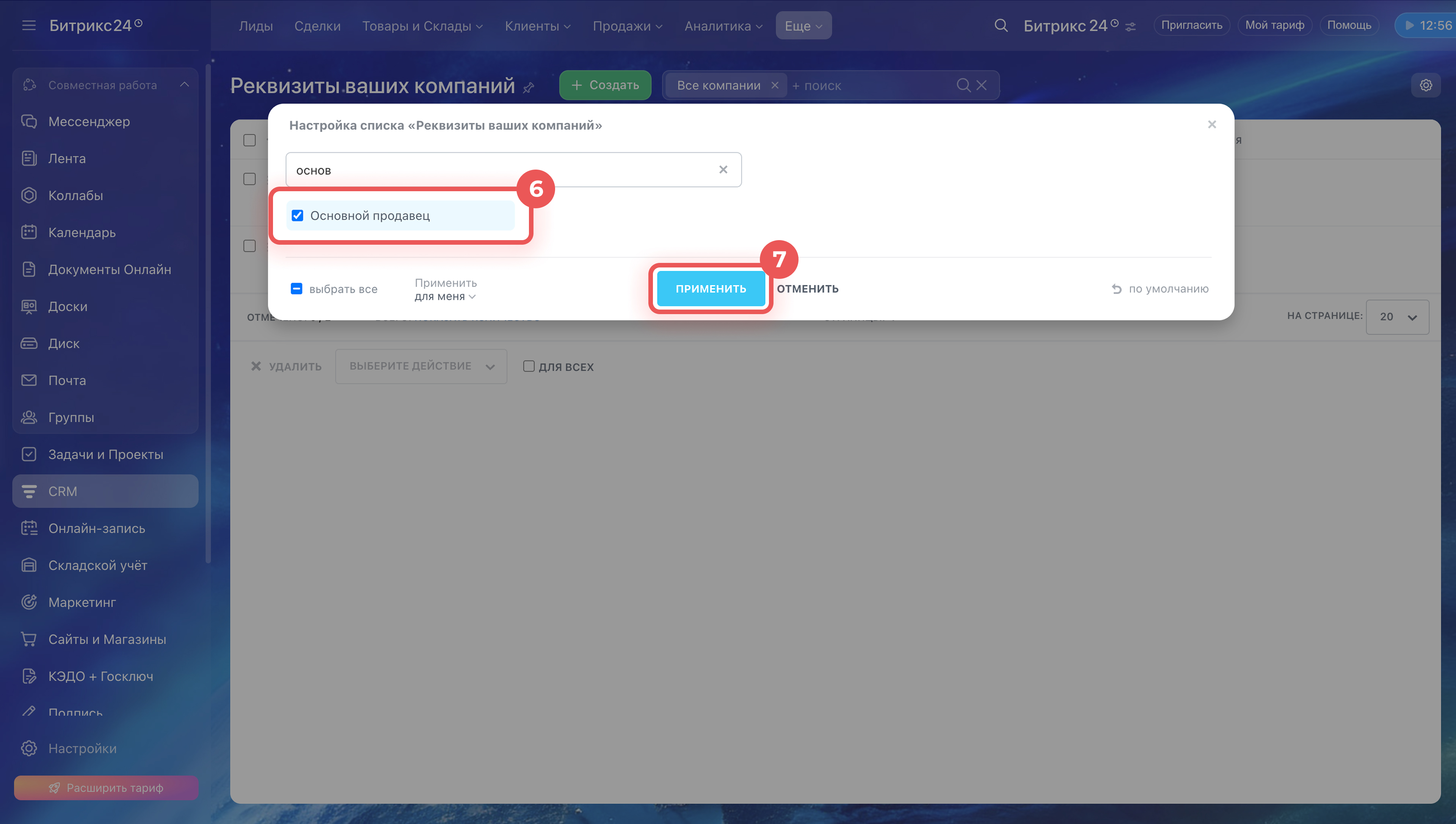Viewport: 1456px width, 824px height.
Task: Click the Calendar icon in sidebar
Action: pos(29,232)
